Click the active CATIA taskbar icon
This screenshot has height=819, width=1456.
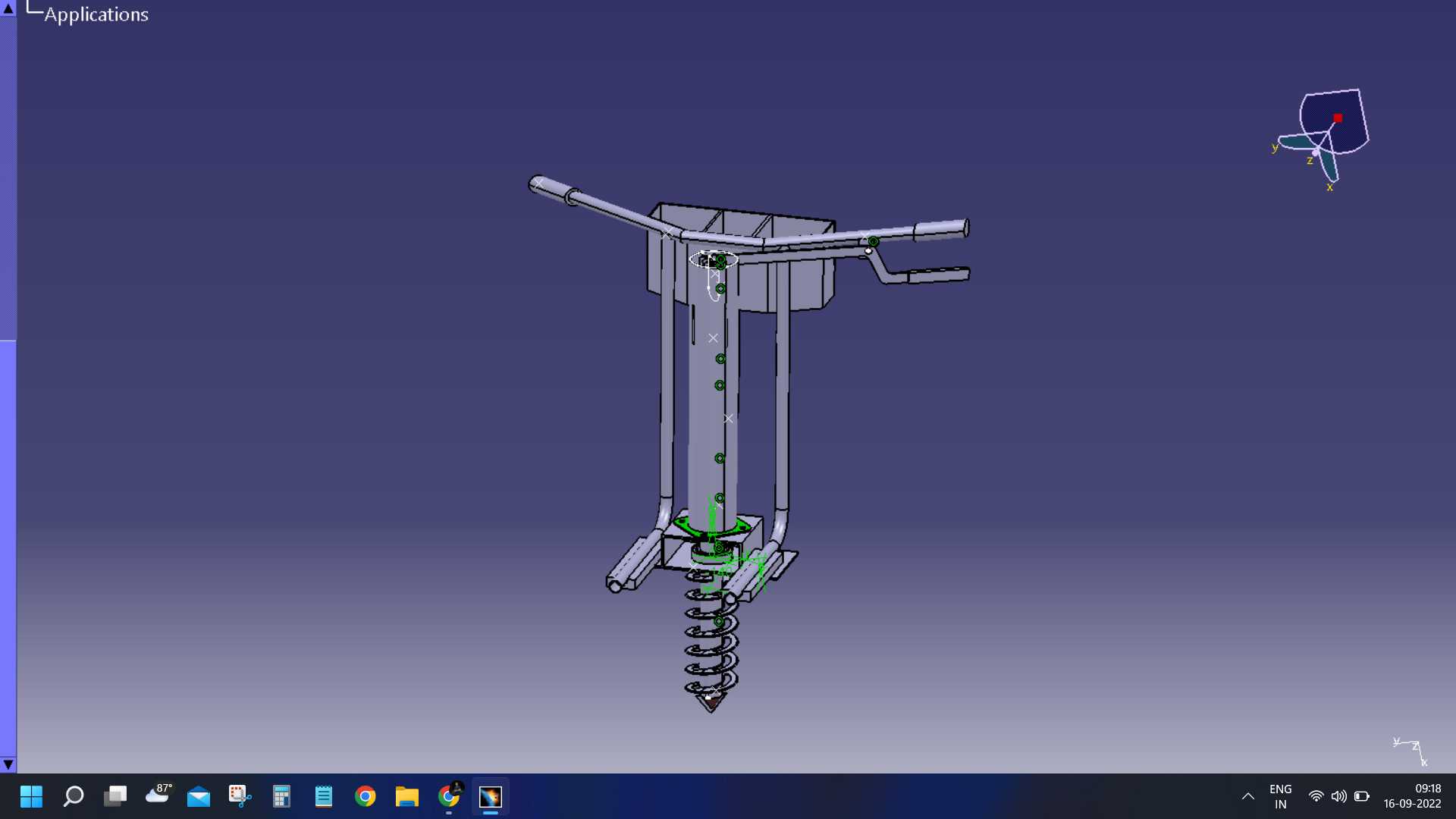(491, 796)
